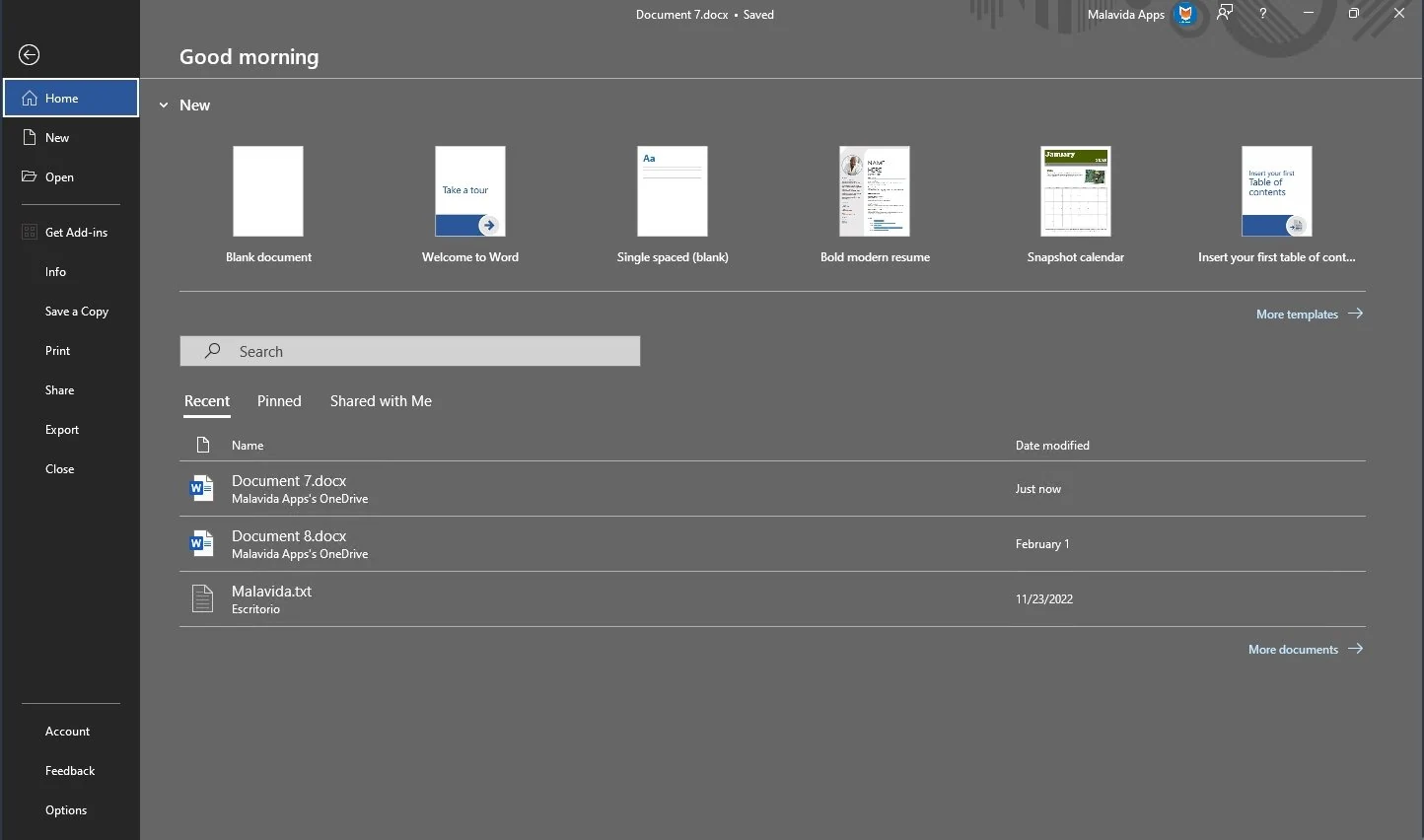
Task: Click the question mark help icon
Action: tap(1262, 14)
